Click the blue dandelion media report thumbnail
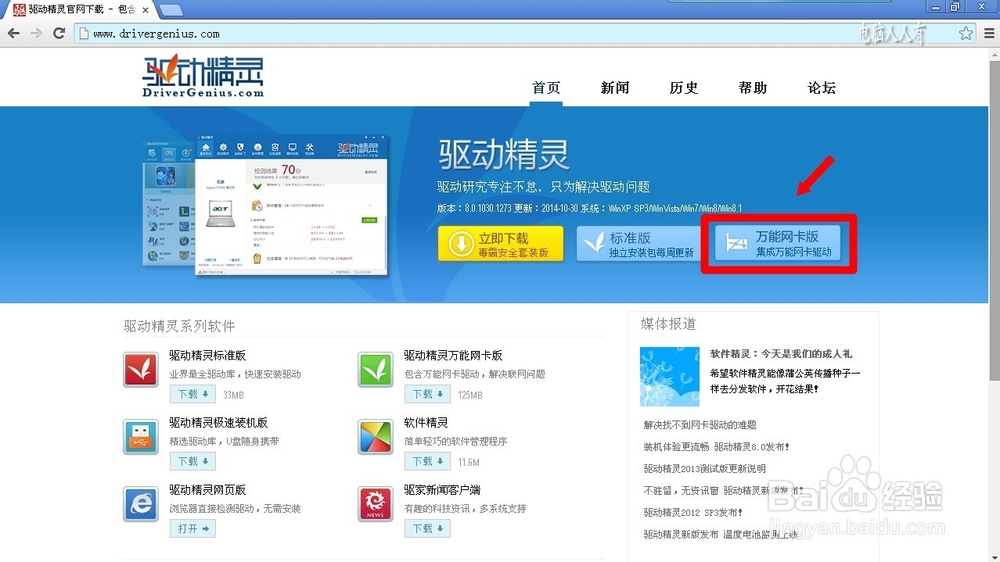 point(670,376)
